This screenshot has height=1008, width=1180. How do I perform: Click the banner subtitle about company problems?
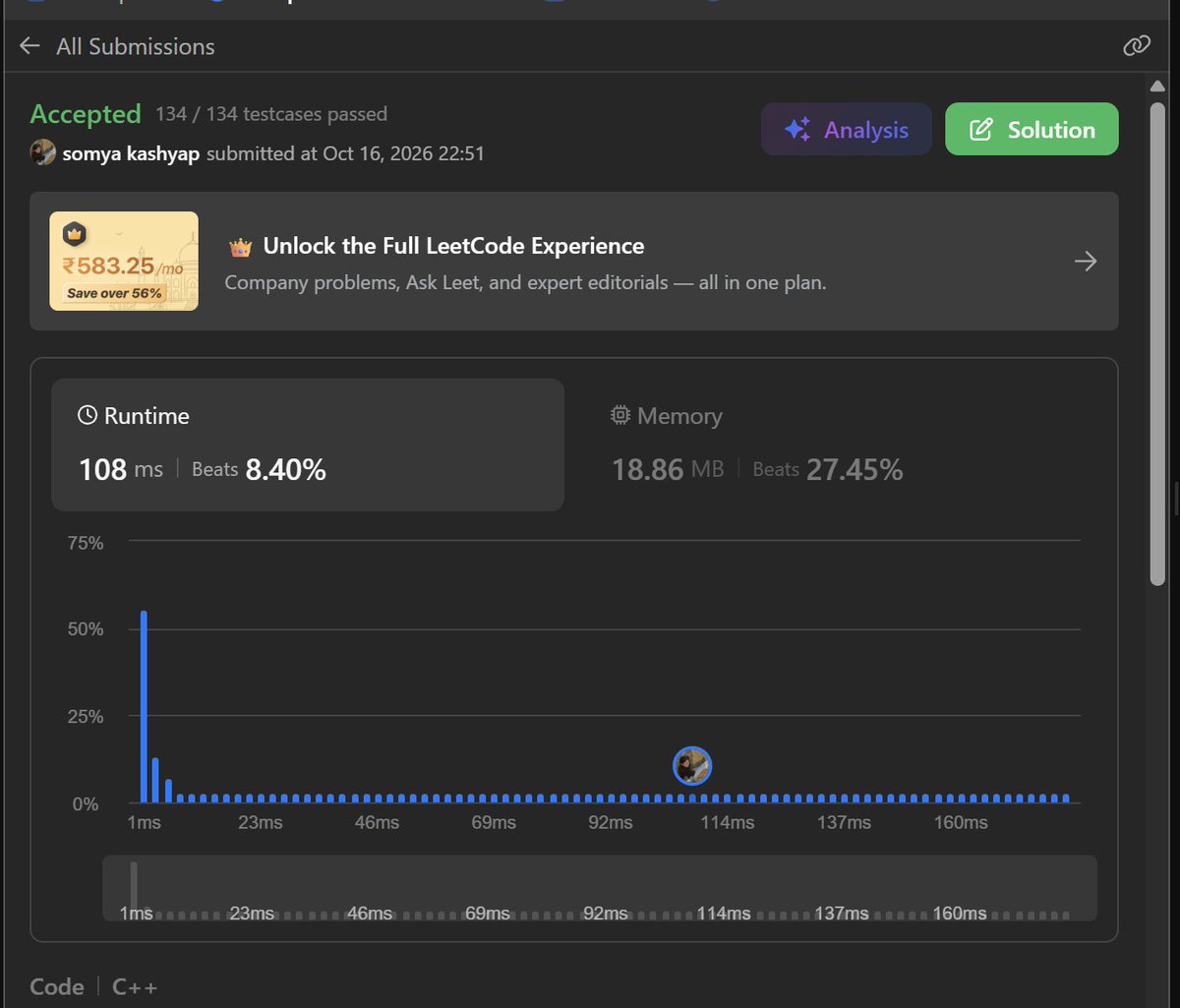[x=525, y=283]
